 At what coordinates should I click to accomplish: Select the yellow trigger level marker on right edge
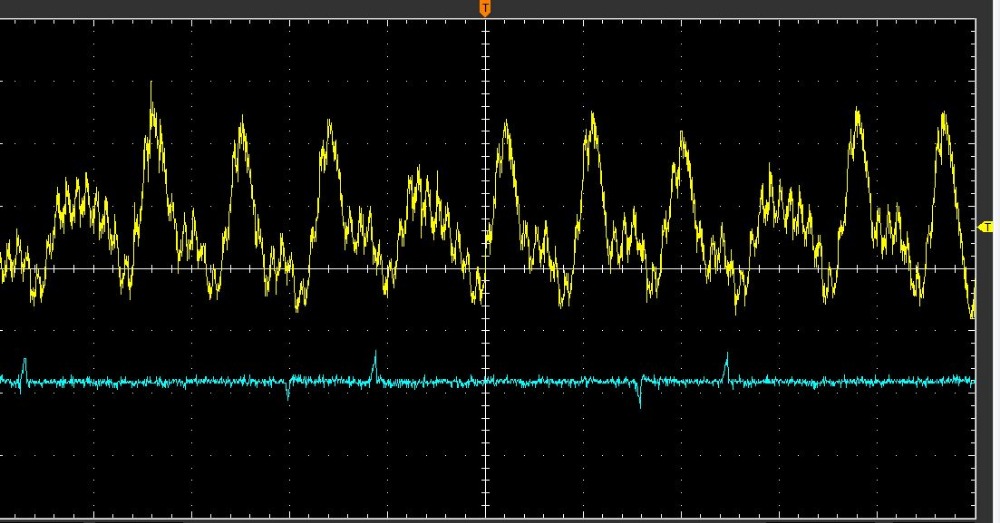pos(988,228)
